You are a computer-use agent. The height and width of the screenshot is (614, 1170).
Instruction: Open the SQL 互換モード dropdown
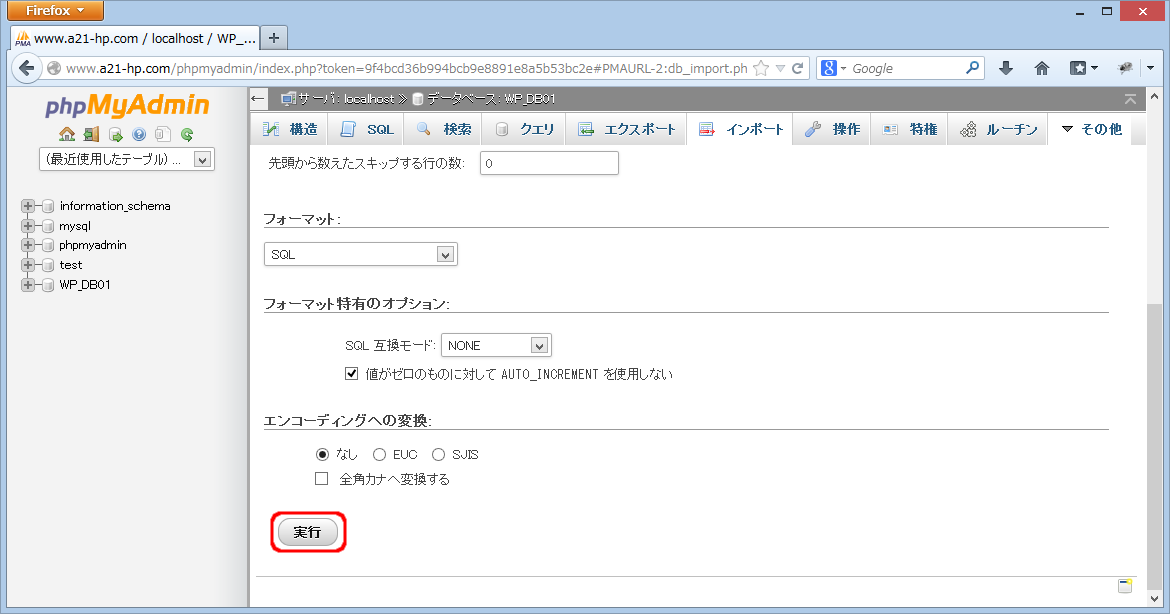coord(496,346)
